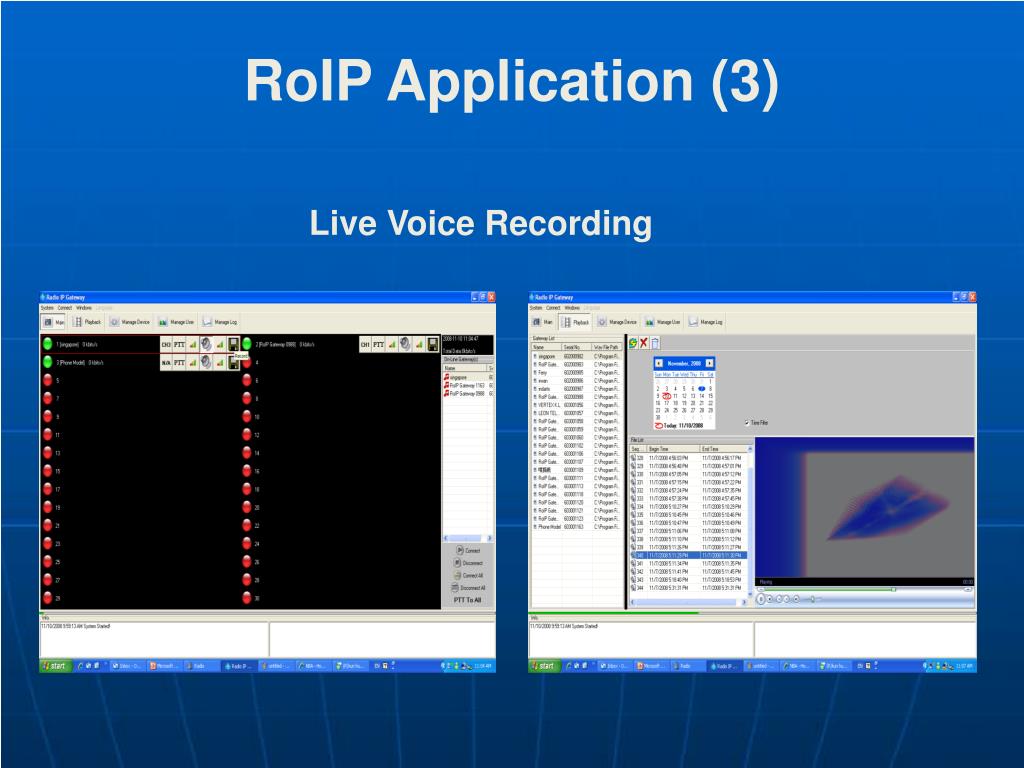Switch to Main tab in right window
1024x768 pixels.
tap(543, 322)
